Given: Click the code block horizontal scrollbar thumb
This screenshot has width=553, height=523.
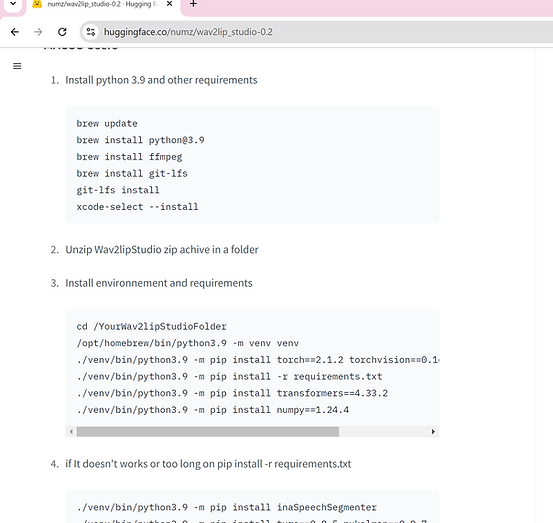Looking at the screenshot, I should (208, 432).
